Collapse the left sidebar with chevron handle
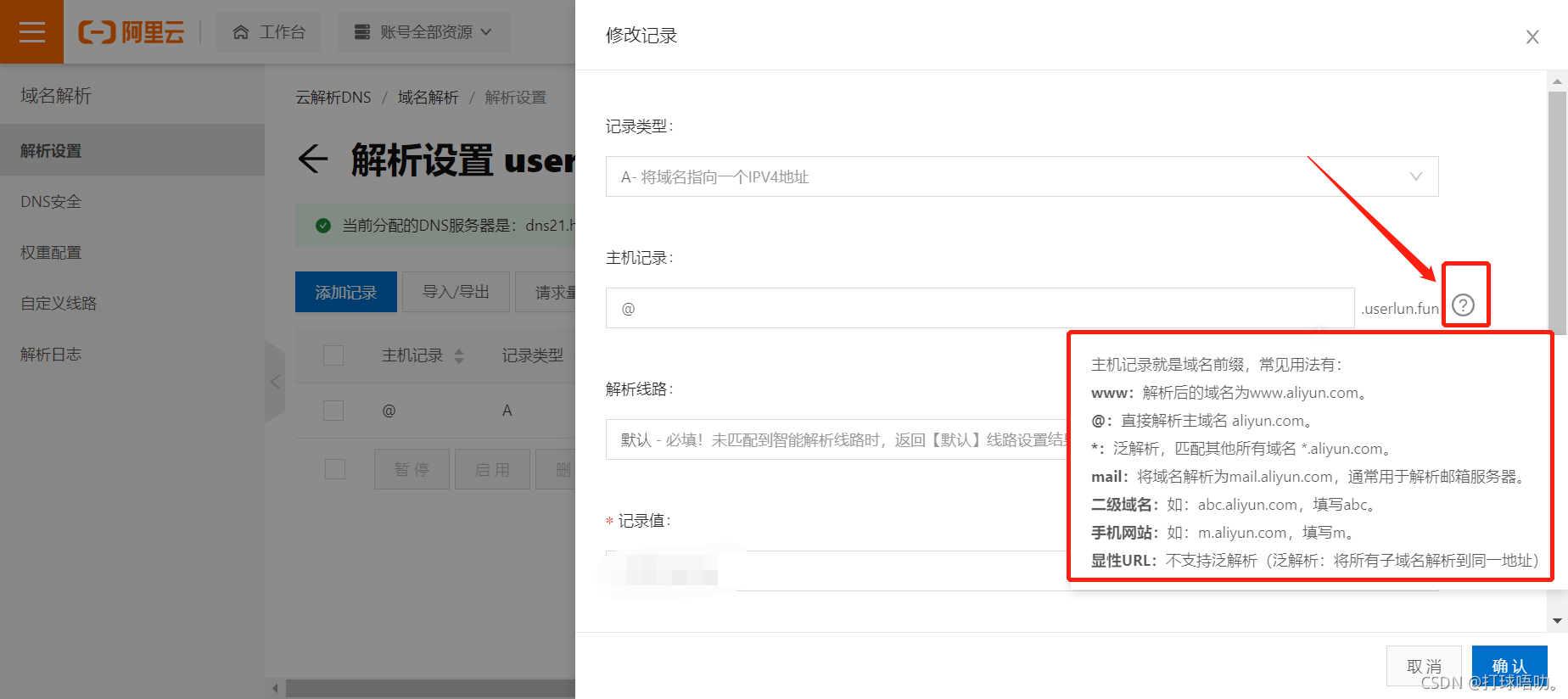1568x699 pixels. (275, 382)
